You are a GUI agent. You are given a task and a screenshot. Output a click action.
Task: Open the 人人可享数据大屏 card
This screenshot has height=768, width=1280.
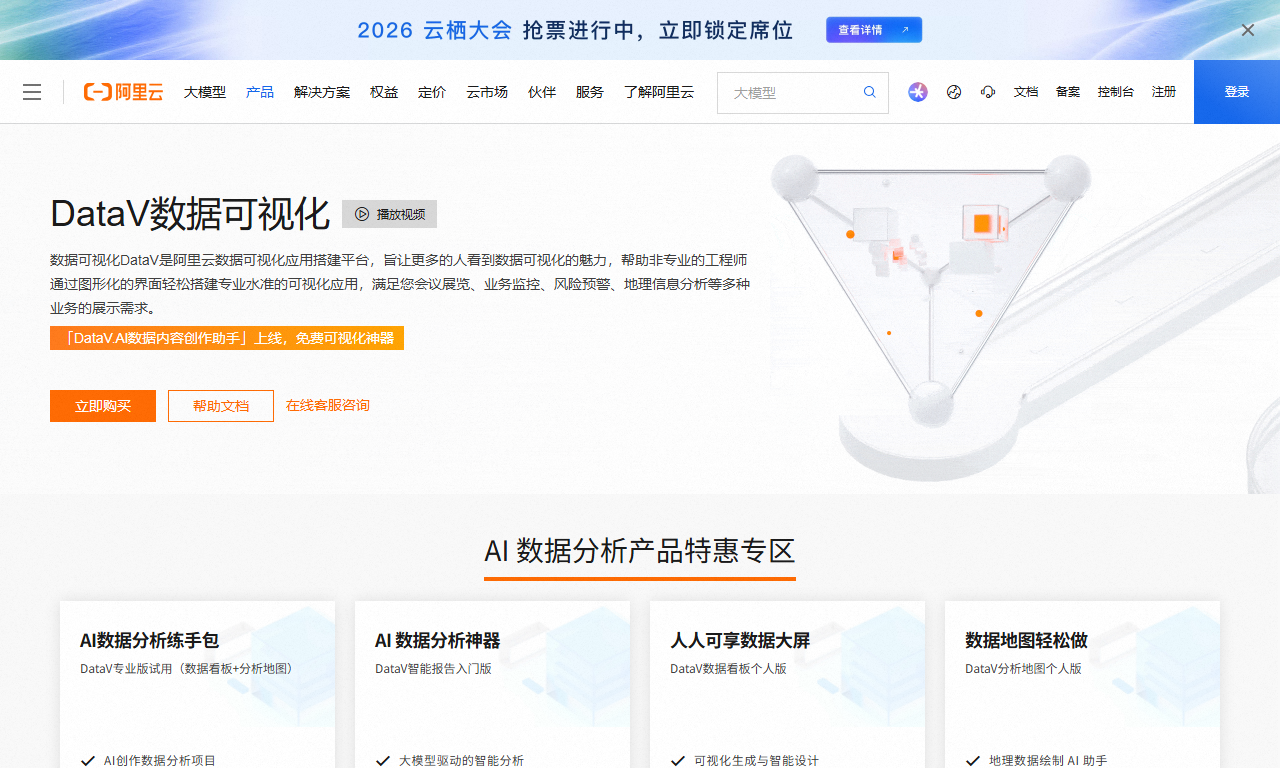point(787,685)
